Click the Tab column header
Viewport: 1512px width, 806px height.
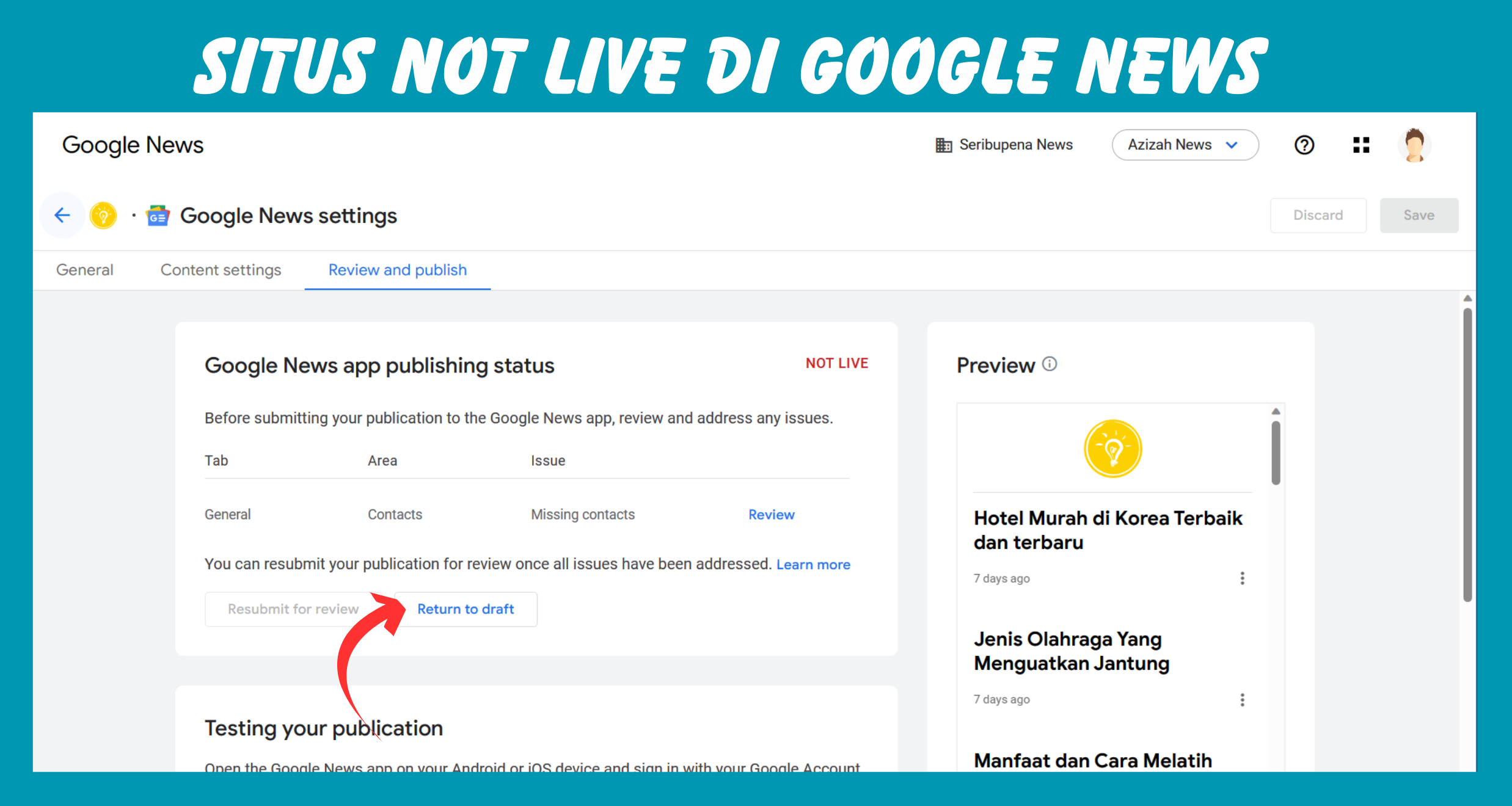click(216, 461)
